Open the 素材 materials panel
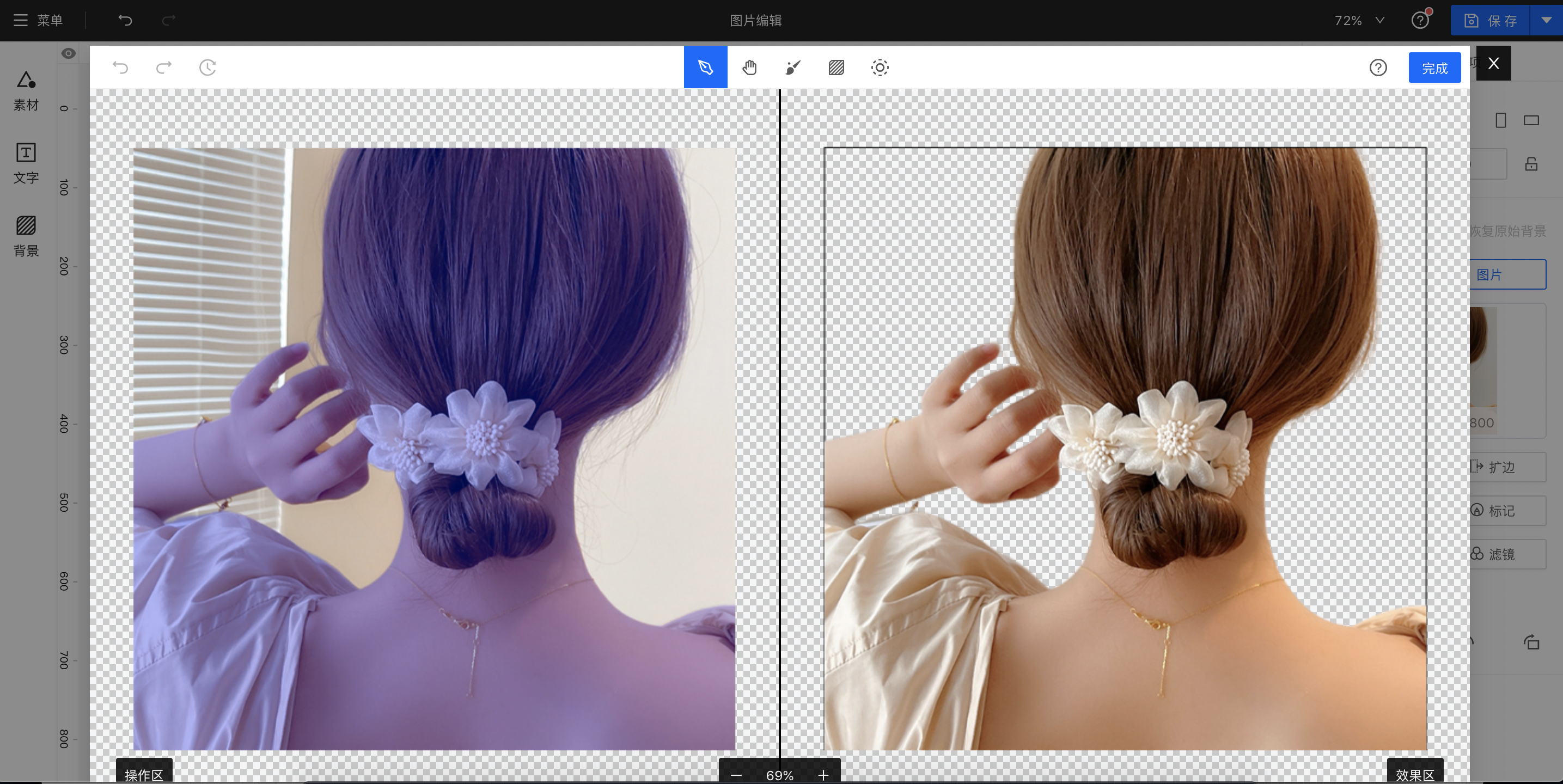1563x784 pixels. point(26,91)
